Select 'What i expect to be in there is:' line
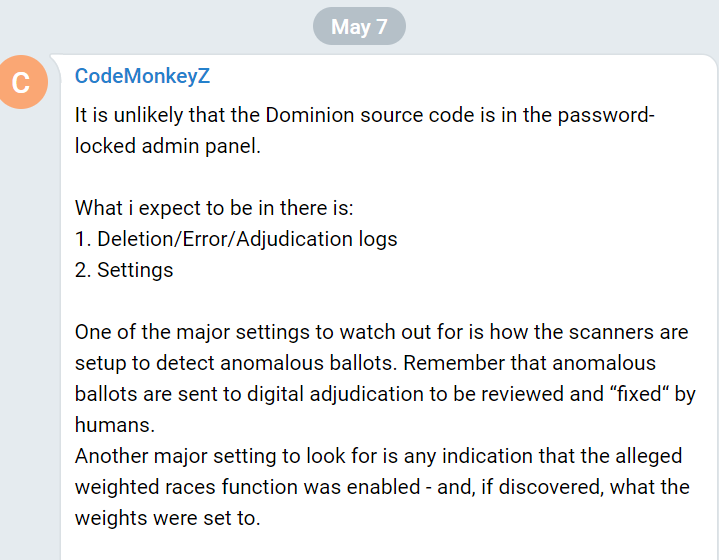This screenshot has width=719, height=560. [x=214, y=208]
